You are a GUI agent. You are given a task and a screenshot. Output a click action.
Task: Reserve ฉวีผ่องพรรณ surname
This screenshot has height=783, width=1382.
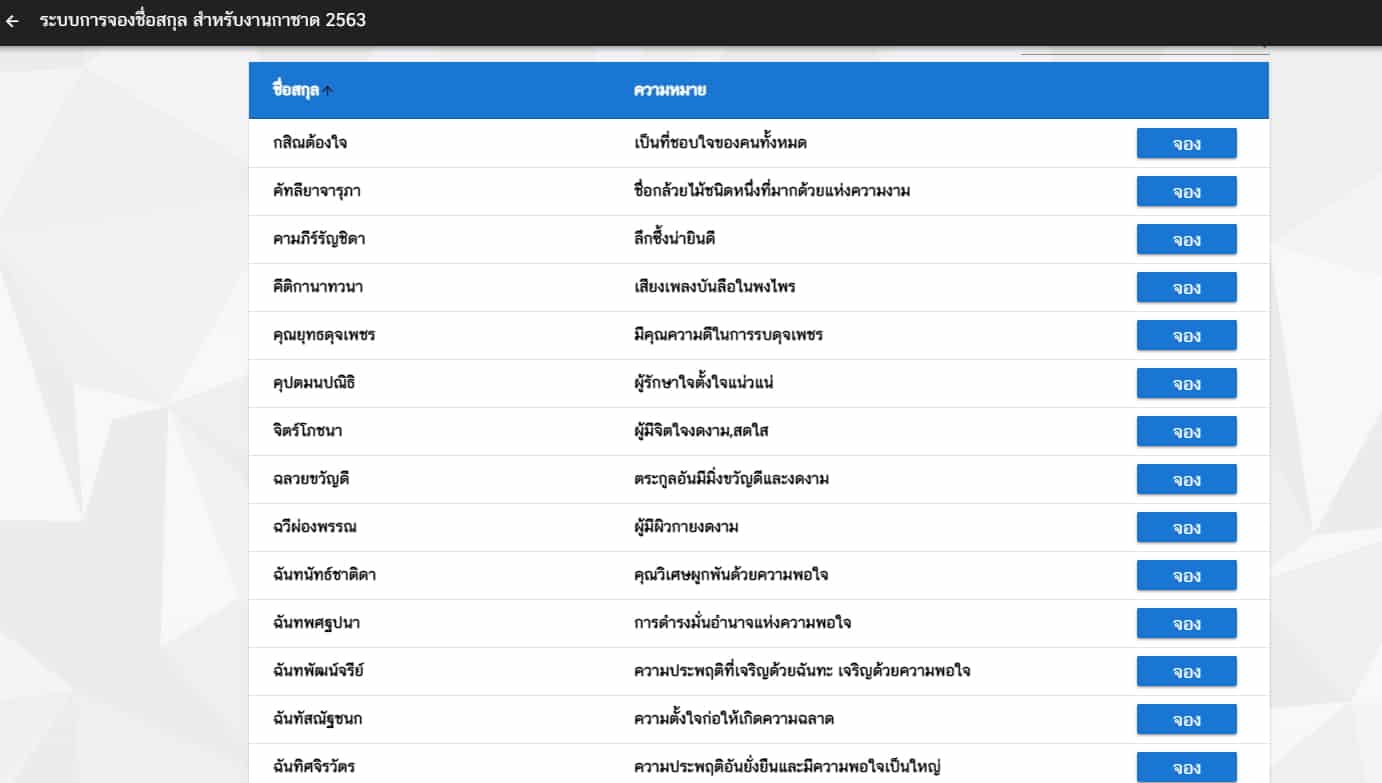(1186, 527)
